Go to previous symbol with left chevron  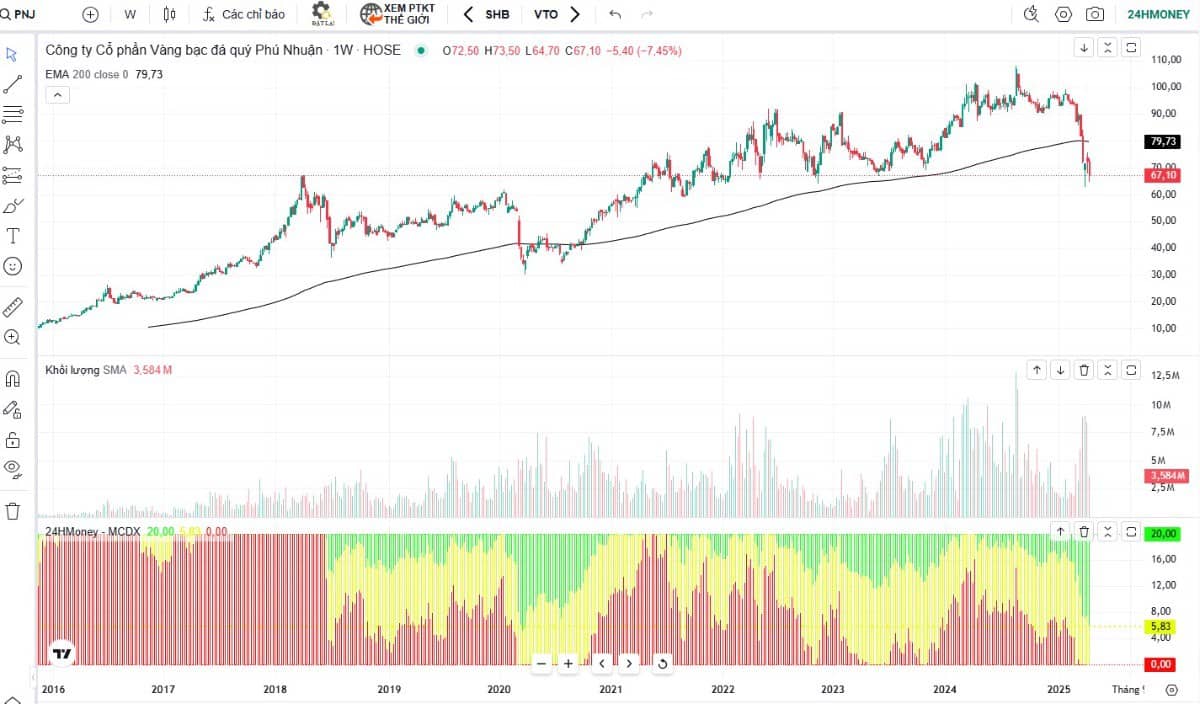pos(468,15)
